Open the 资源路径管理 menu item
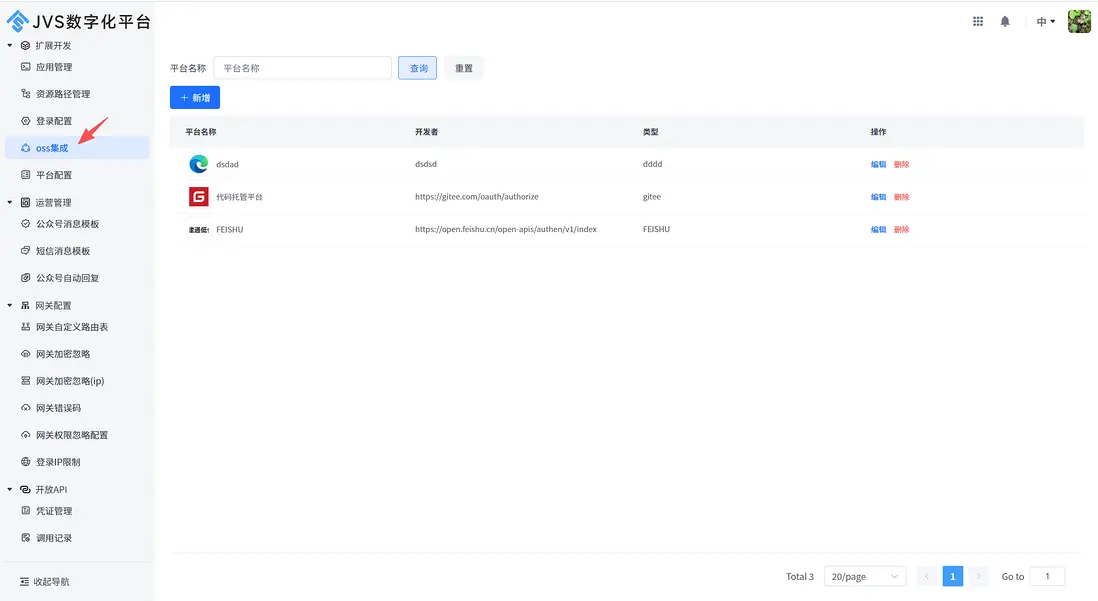Screen dimensions: 1098x601 [77, 94]
